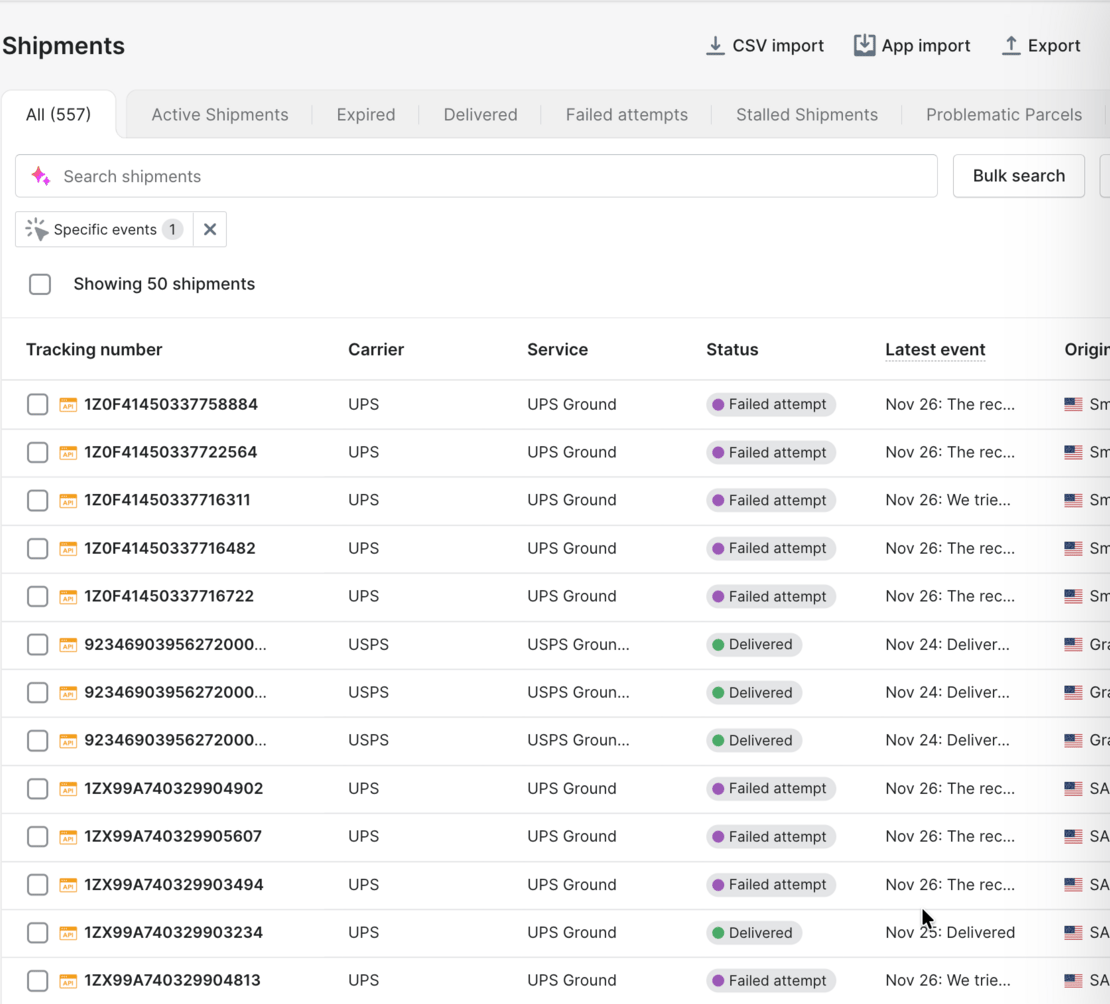
Task: Mark checkbox for shipment 1ZX99A740329905607
Action: point(38,837)
